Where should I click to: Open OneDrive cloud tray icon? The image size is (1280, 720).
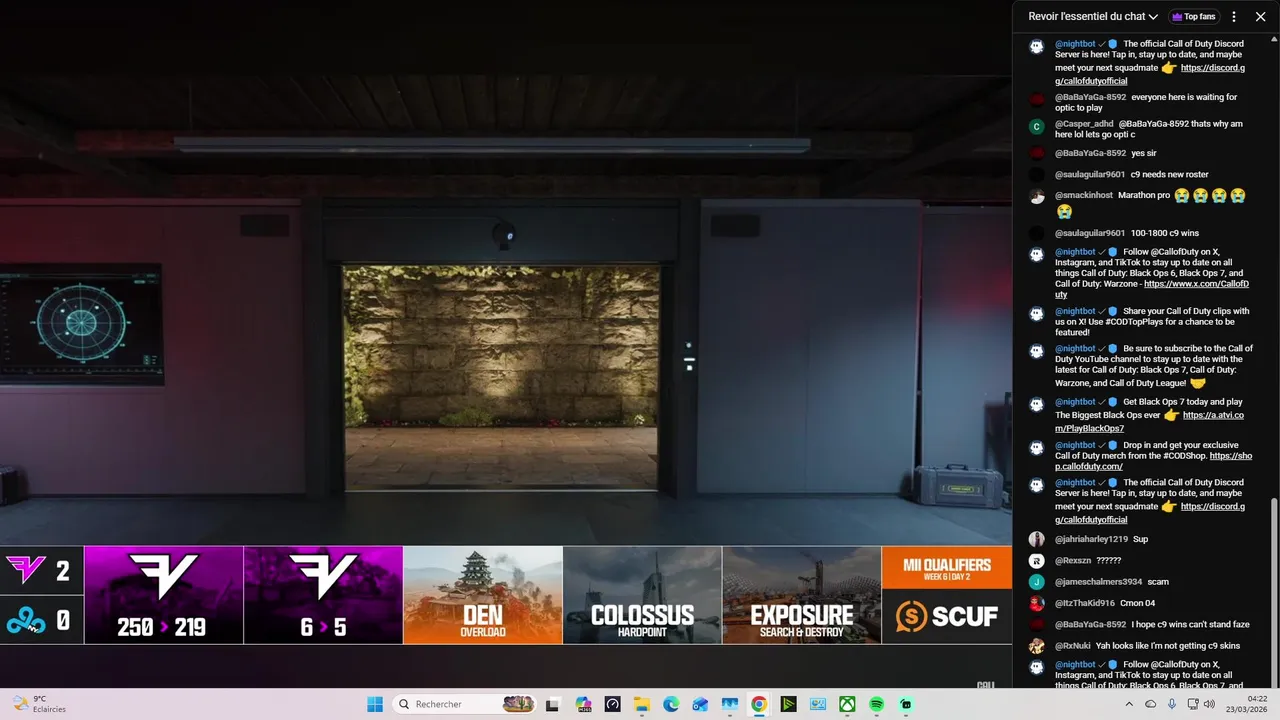pos(1151,704)
